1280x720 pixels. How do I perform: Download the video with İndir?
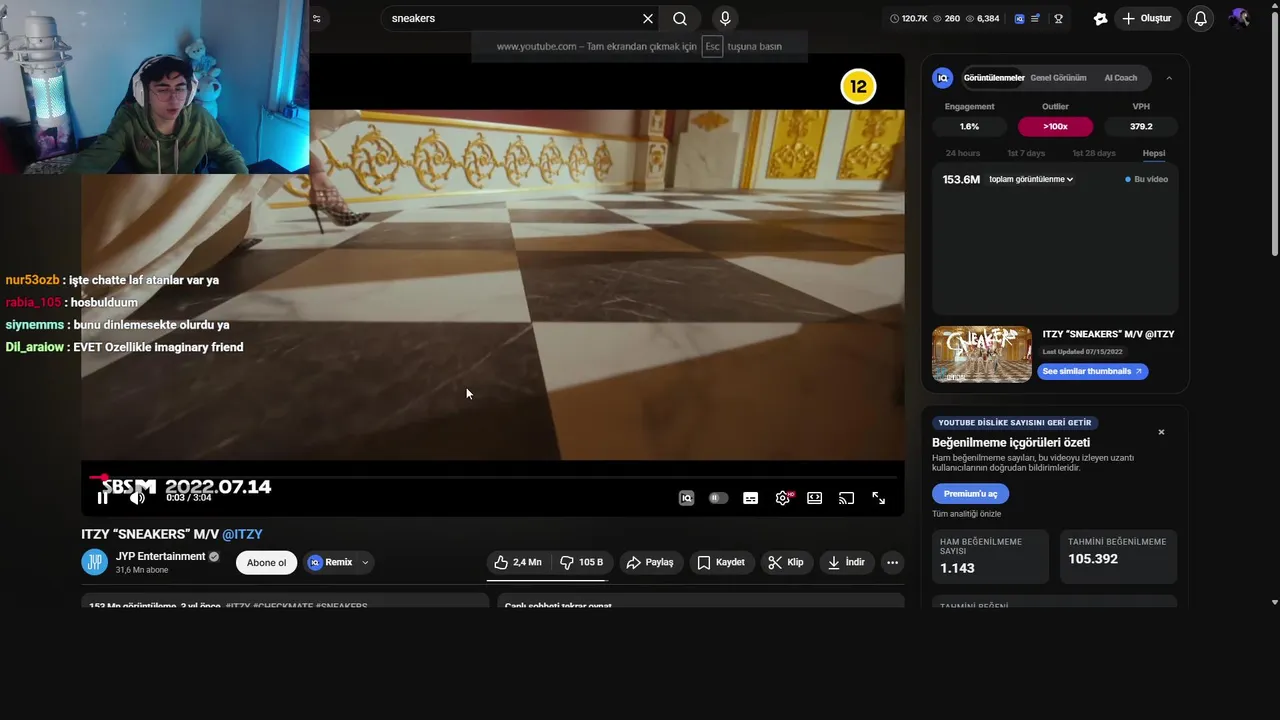(846, 562)
